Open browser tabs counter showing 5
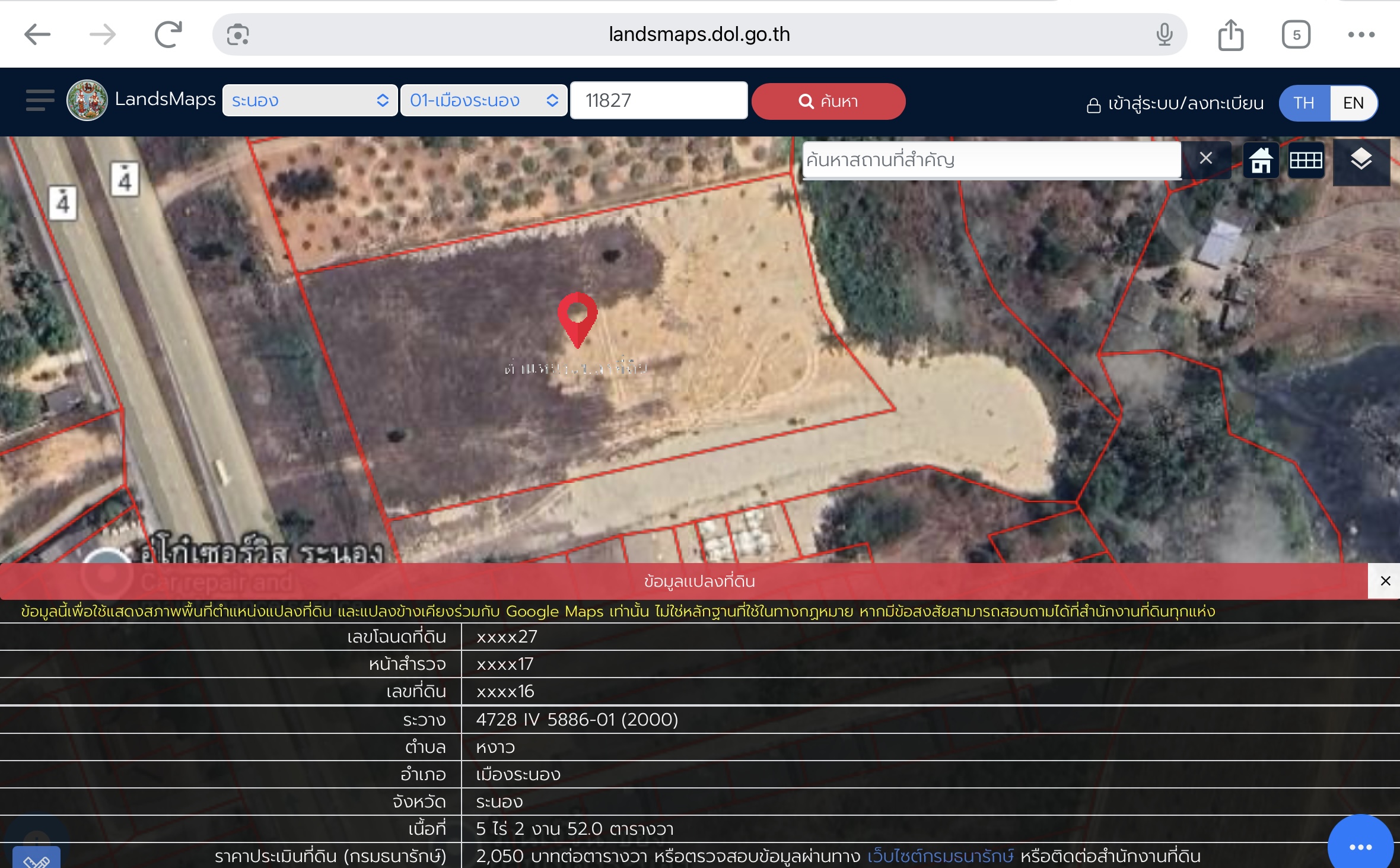 (1296, 35)
